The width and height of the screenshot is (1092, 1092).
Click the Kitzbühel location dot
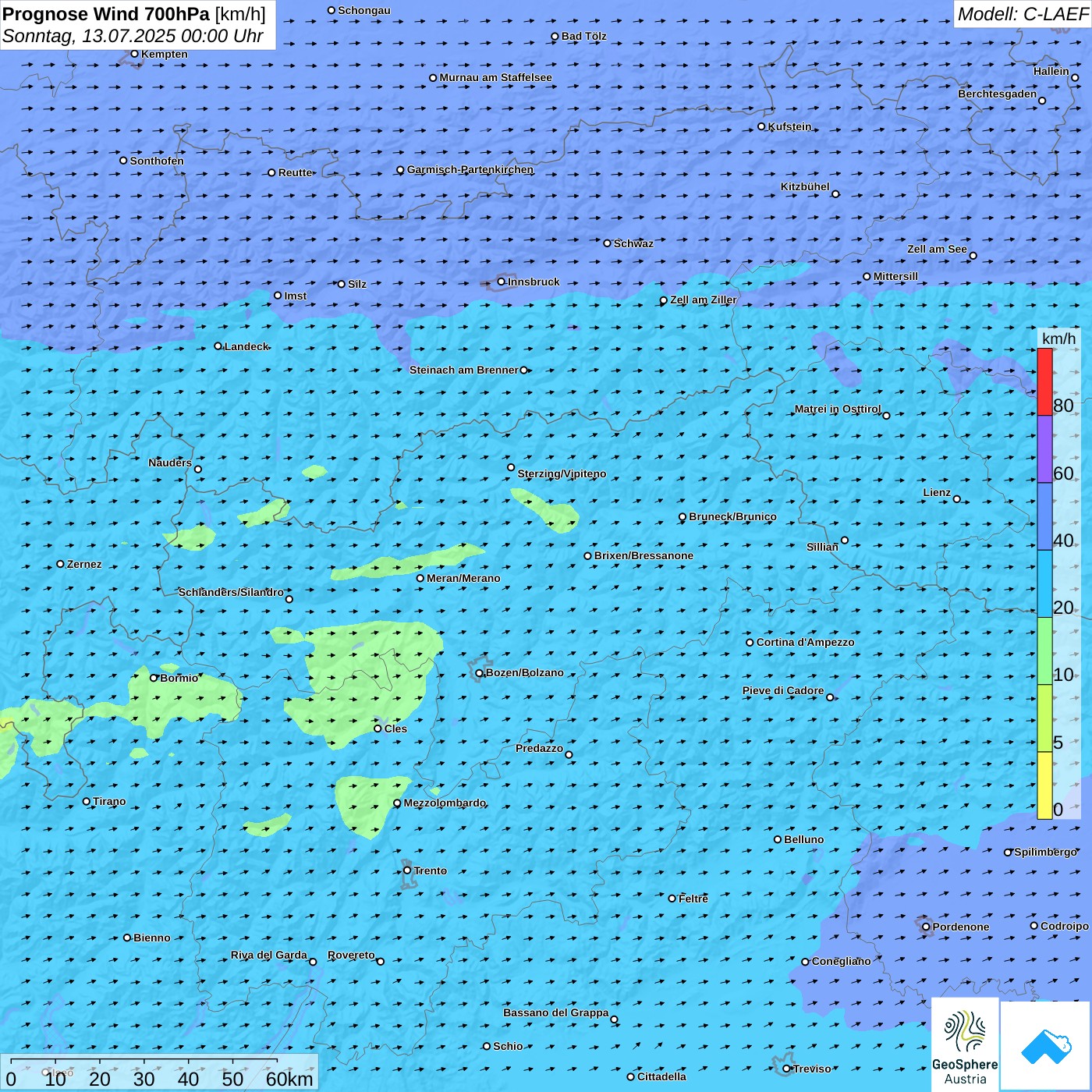pyautogui.click(x=835, y=194)
